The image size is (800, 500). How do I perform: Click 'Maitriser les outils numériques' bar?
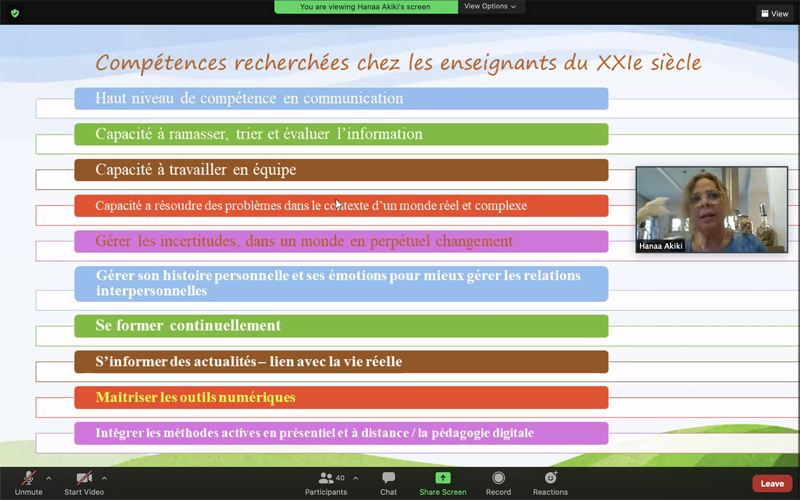click(x=341, y=397)
